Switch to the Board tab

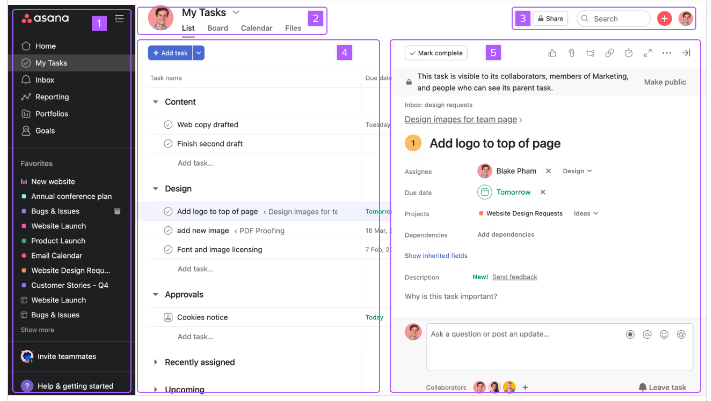(x=218, y=28)
